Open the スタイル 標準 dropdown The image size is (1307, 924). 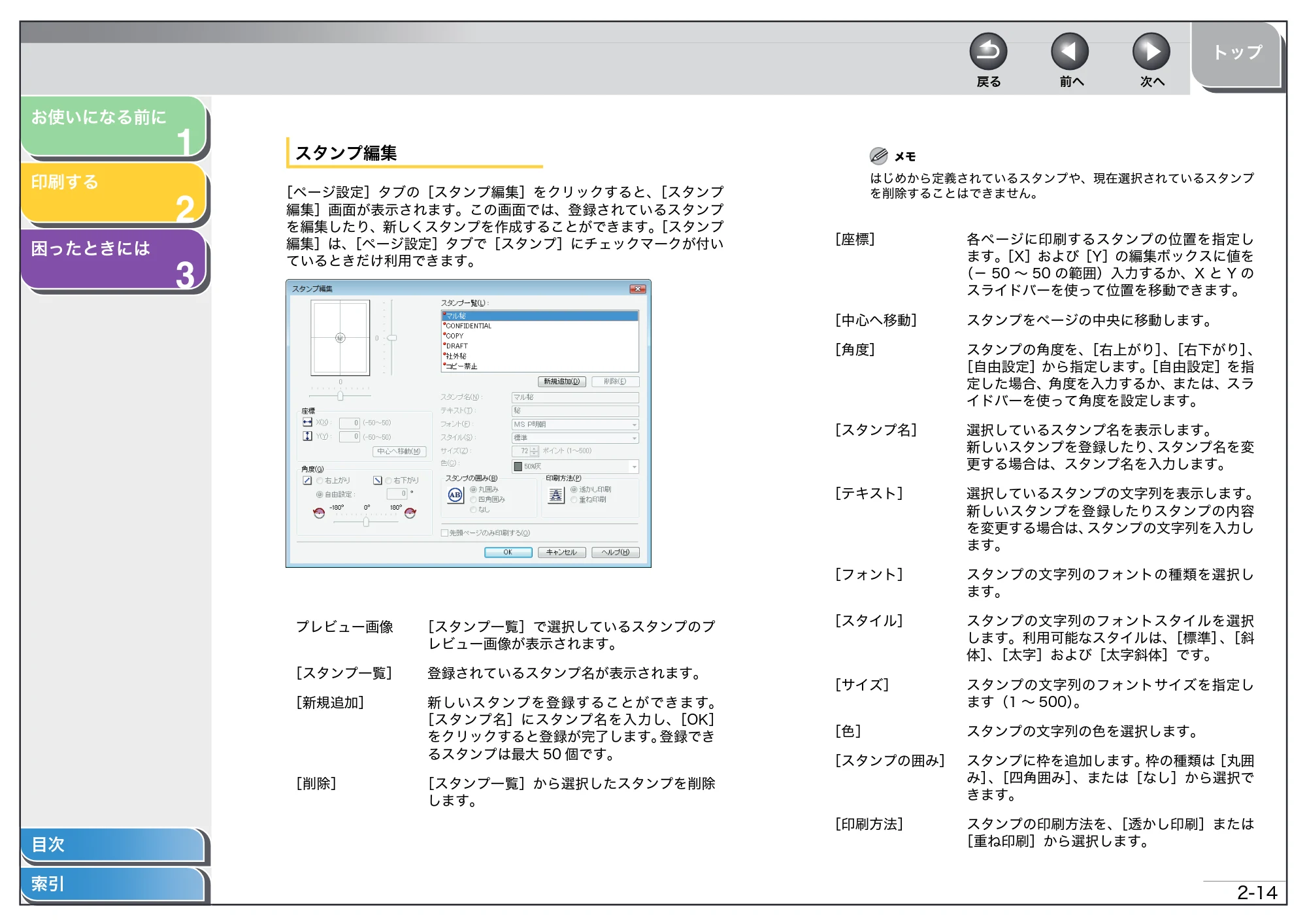click(575, 438)
